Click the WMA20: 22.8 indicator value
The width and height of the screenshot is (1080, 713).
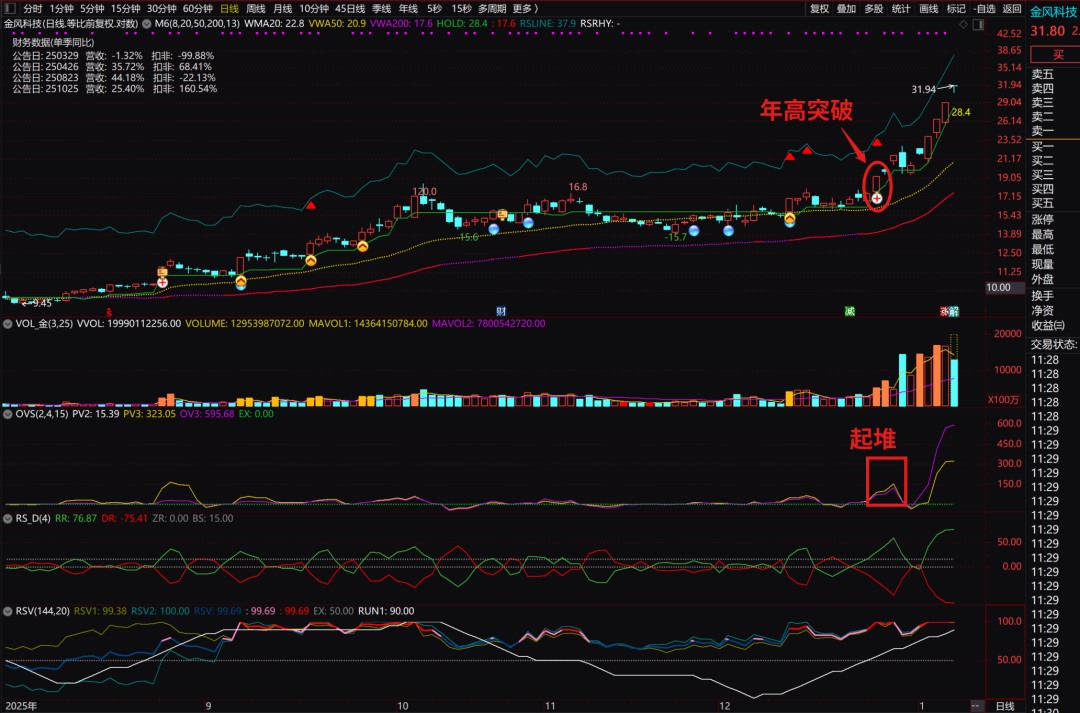(x=274, y=23)
